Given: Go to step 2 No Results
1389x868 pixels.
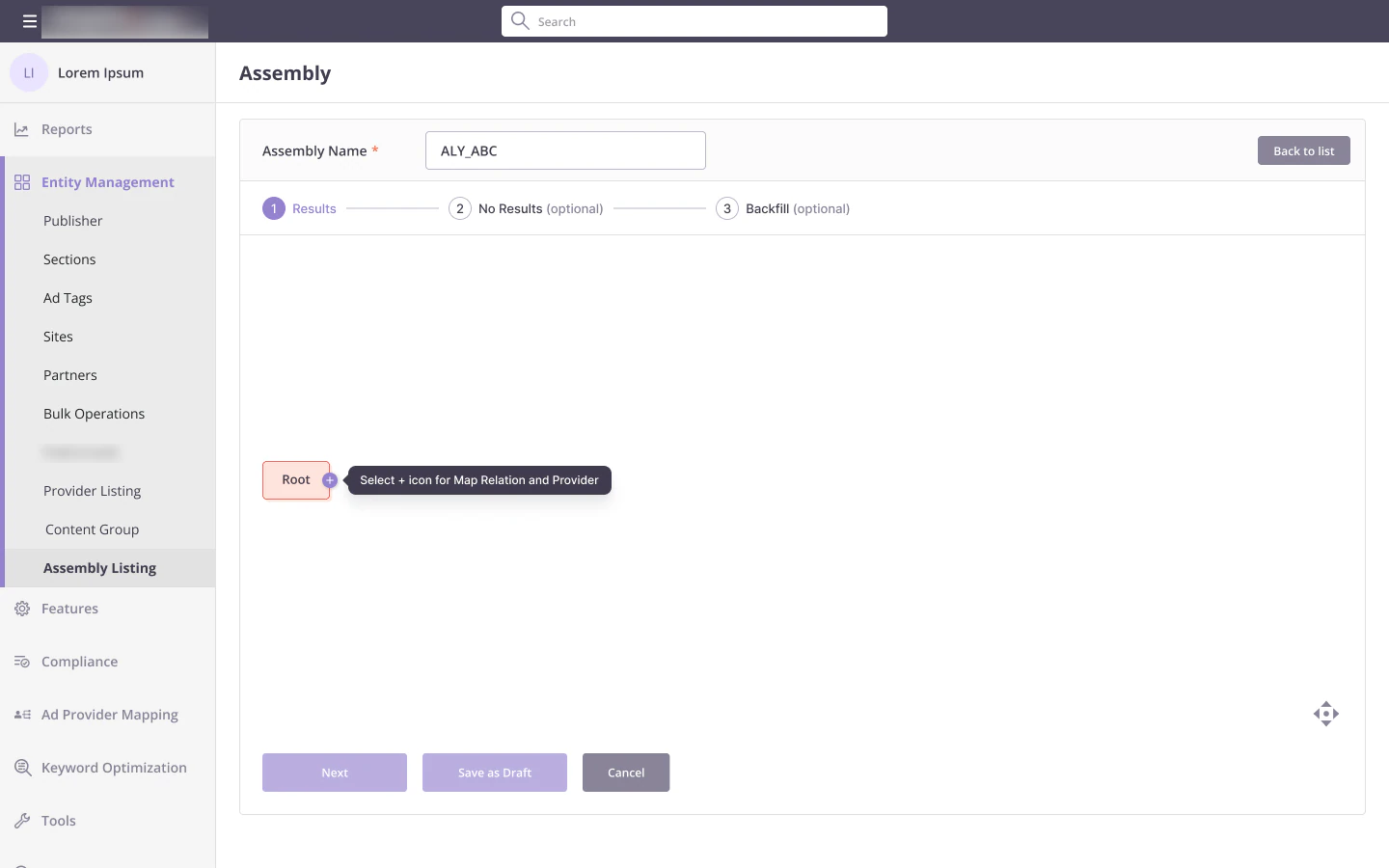Looking at the screenshot, I should (526, 208).
